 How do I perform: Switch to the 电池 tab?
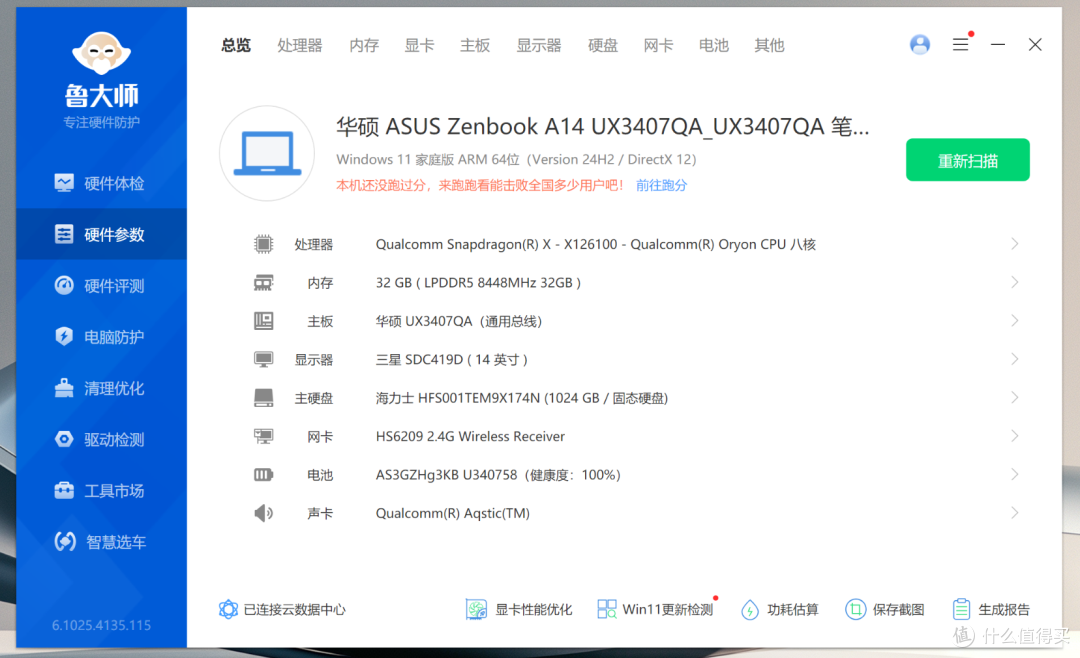click(x=714, y=45)
